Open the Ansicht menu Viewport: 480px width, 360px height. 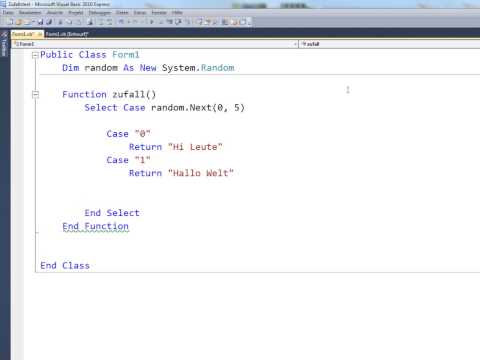pos(55,12)
